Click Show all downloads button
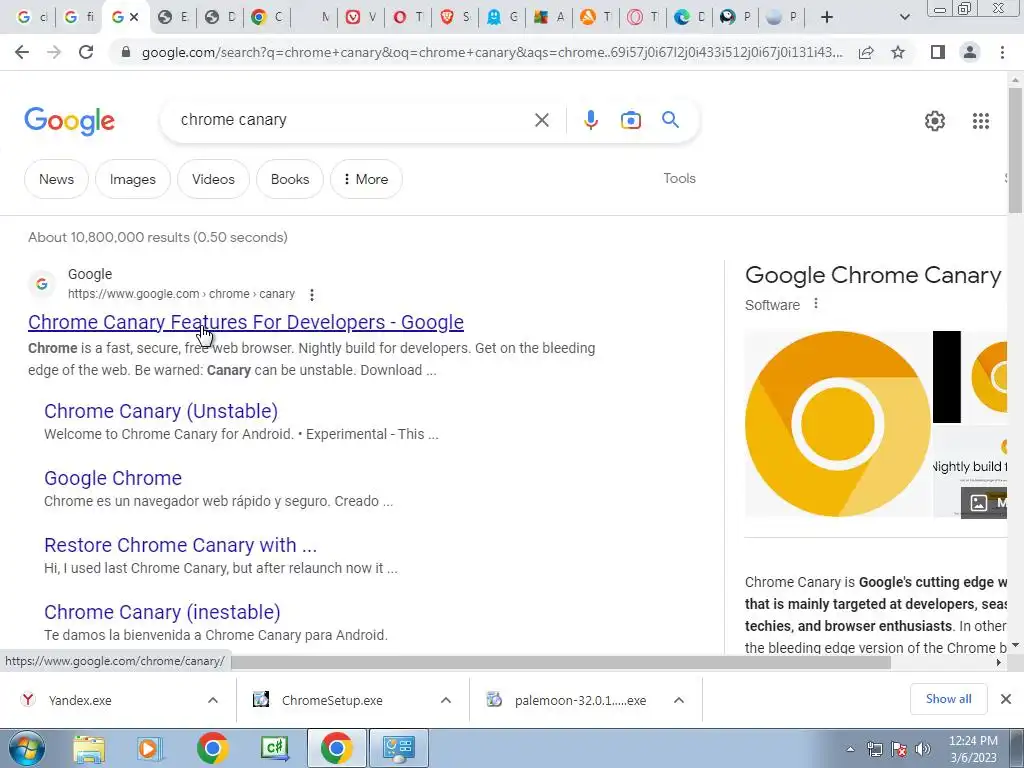This screenshot has height=768, width=1024. click(x=948, y=699)
